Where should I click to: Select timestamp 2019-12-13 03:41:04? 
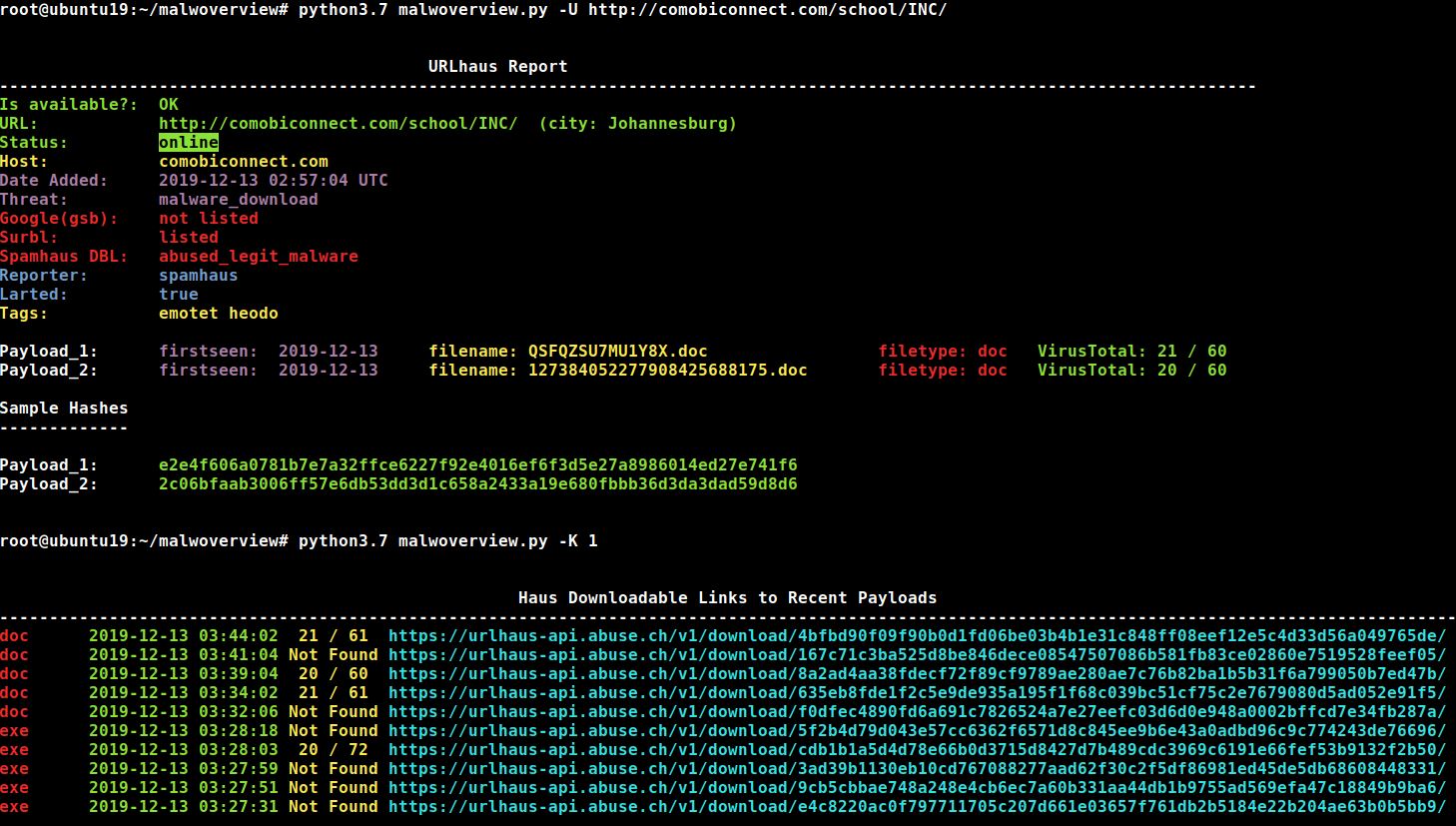click(184, 655)
